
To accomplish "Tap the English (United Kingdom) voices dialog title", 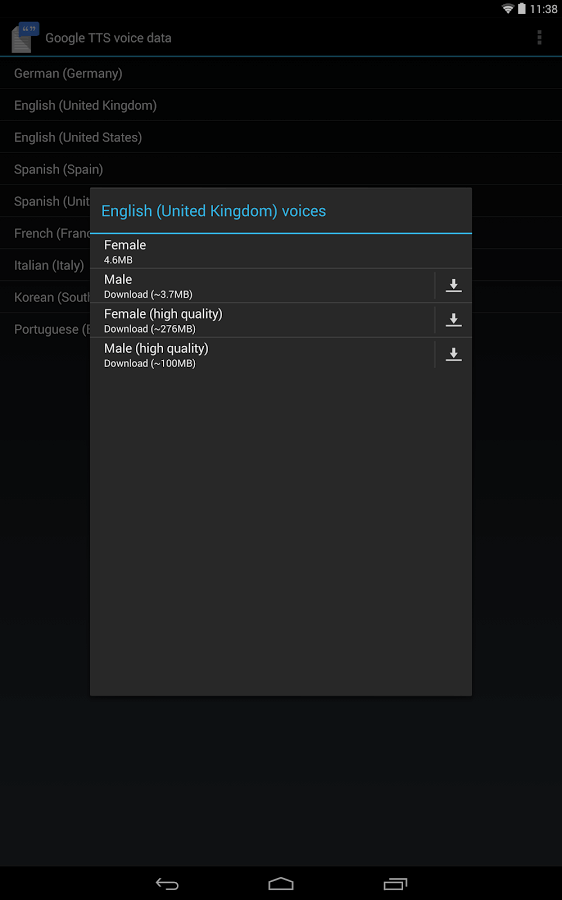I will [x=214, y=211].
